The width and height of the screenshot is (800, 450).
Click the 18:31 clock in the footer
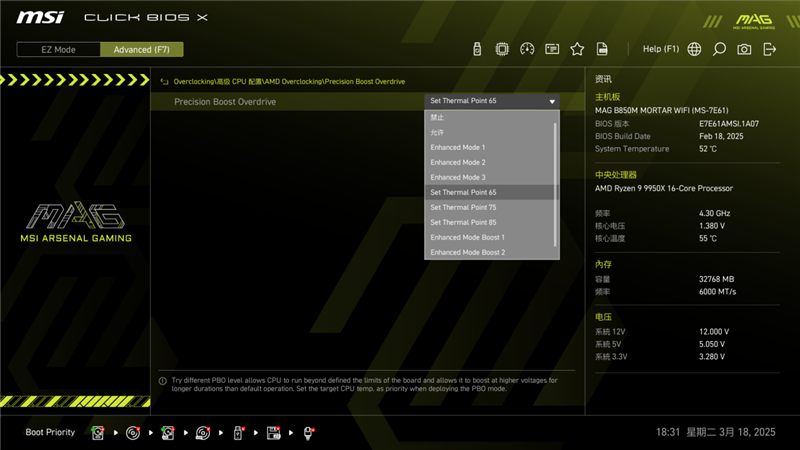tap(668, 432)
